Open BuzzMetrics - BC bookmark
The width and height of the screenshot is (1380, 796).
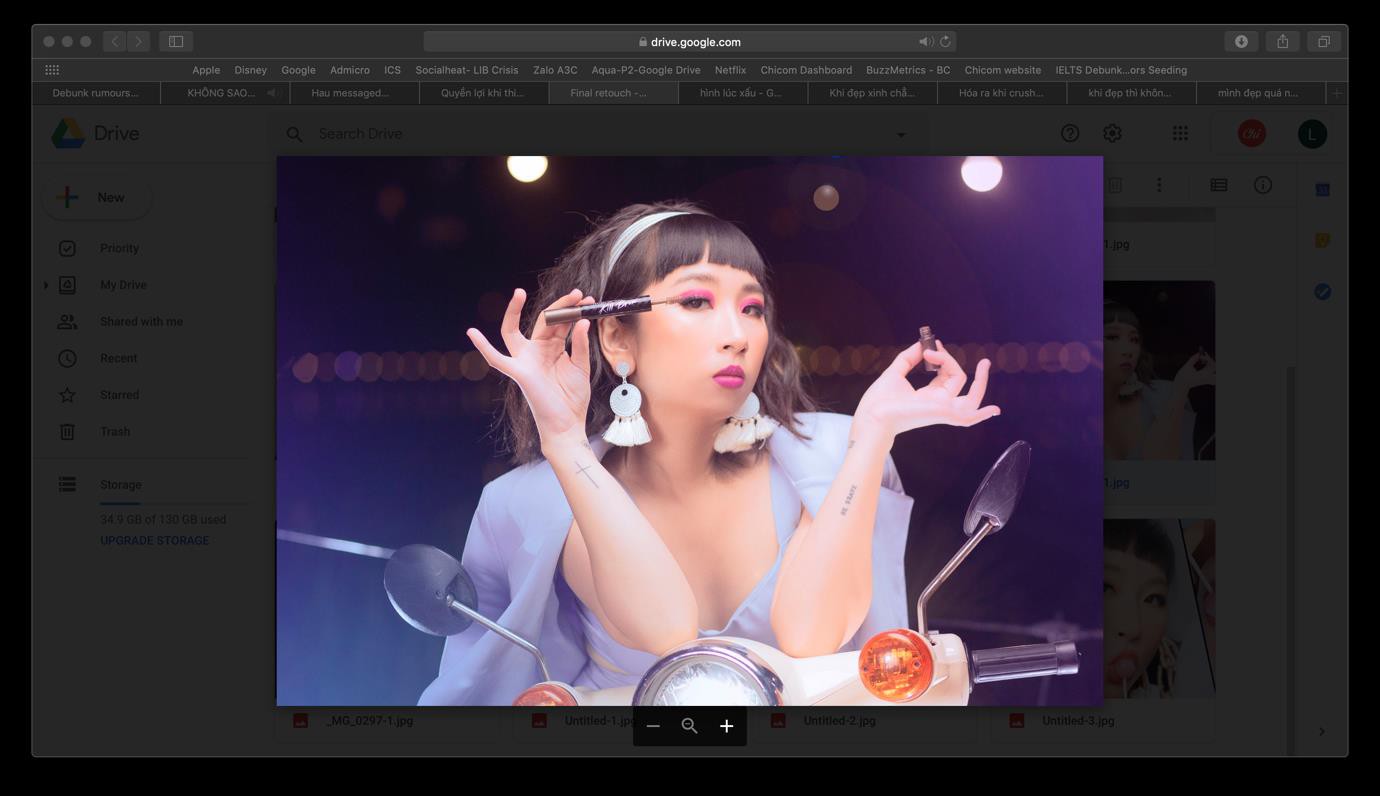coord(908,70)
